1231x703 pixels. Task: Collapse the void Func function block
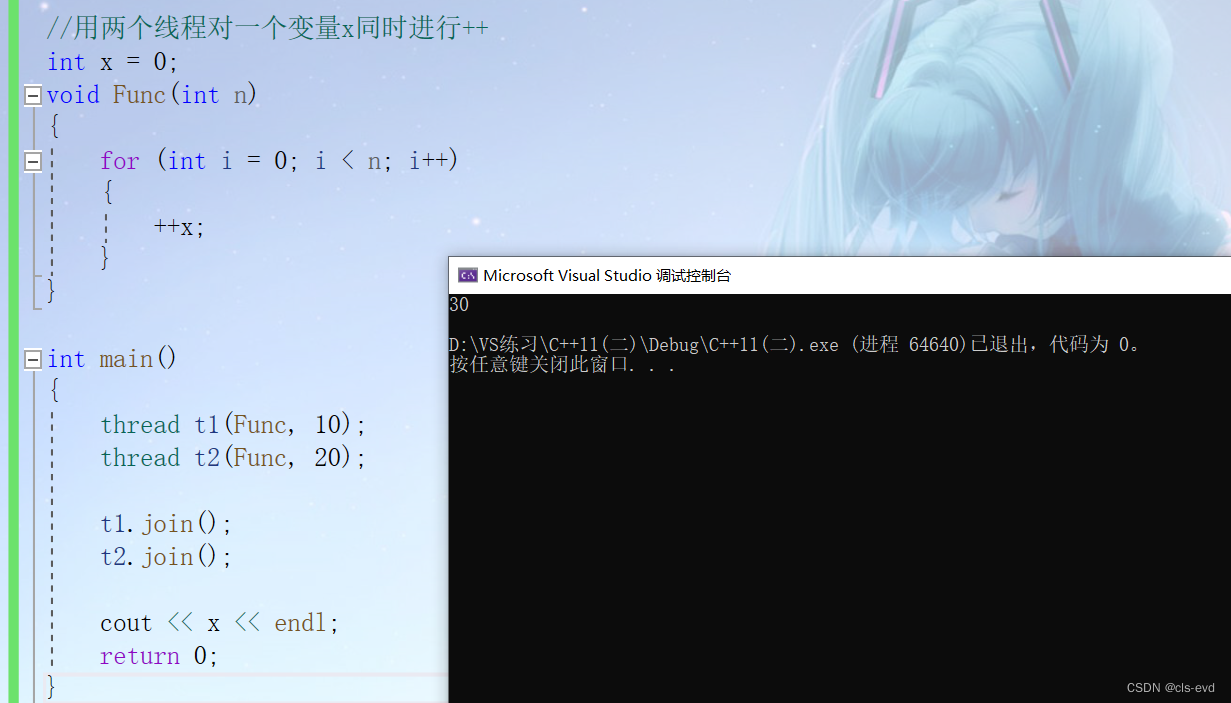tap(33, 95)
